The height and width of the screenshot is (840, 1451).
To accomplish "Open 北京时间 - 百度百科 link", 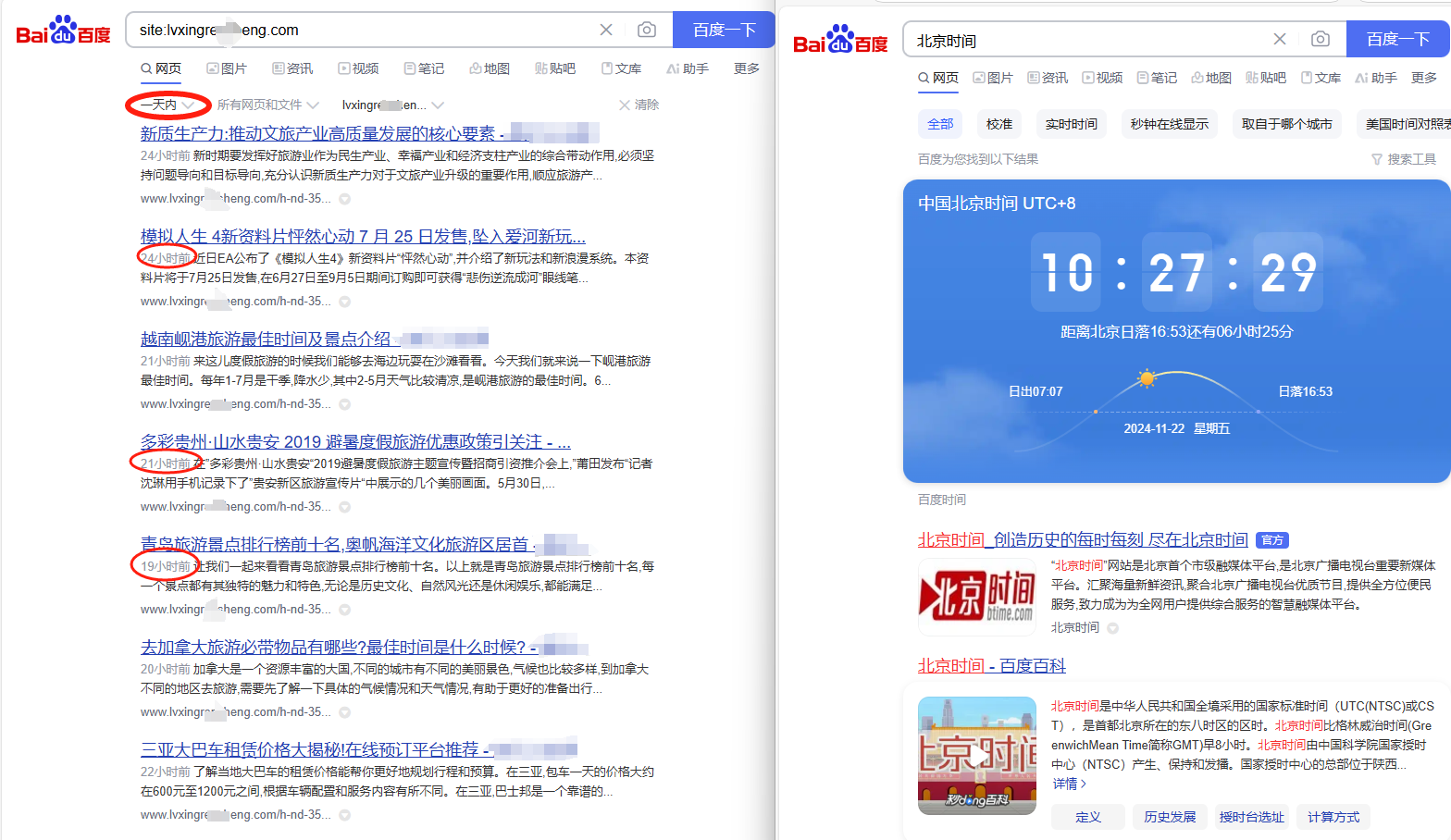I will (992, 665).
